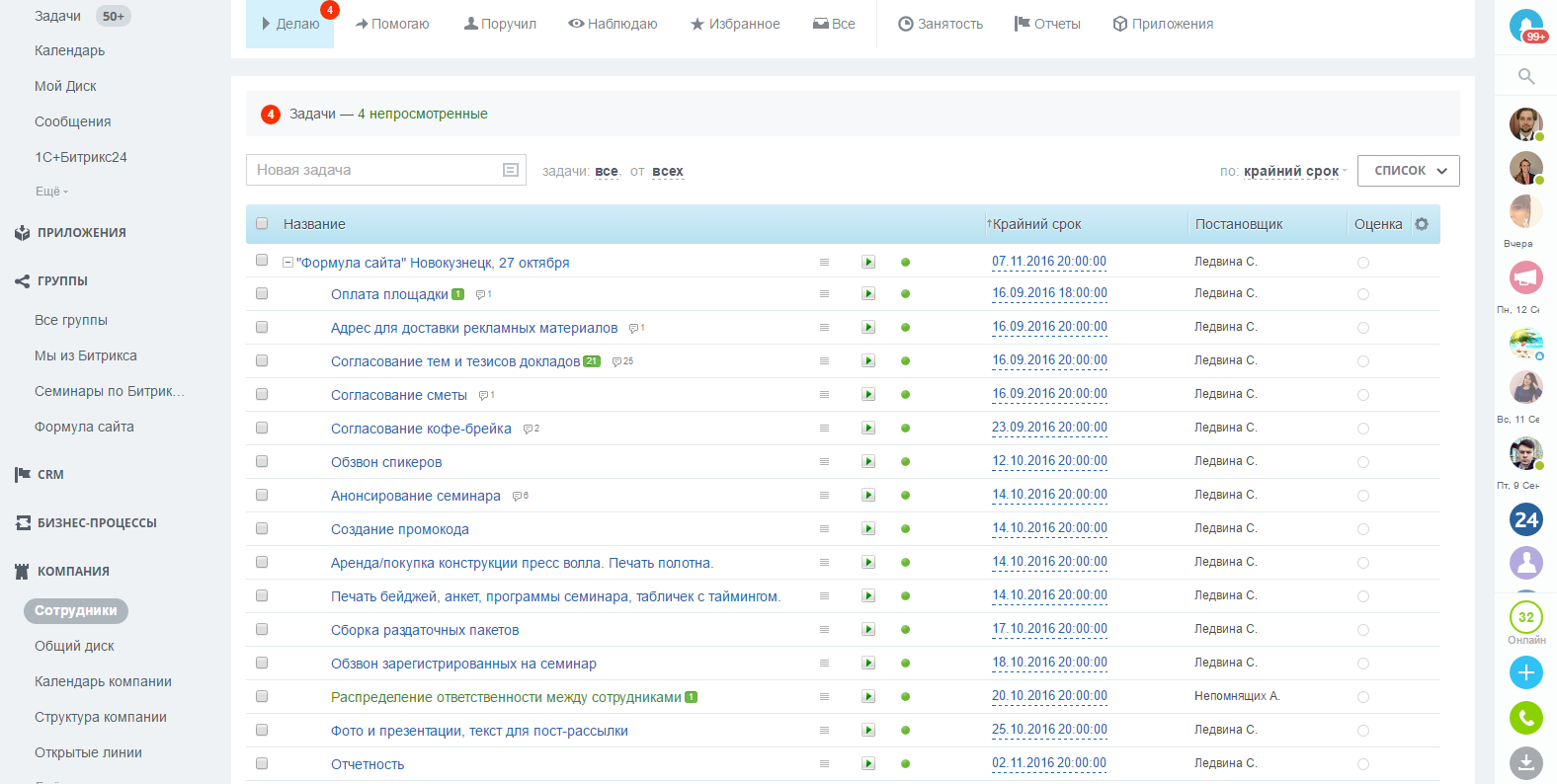Screen dimensions: 1557x784
Task: Start the task 'Обзвон спикеров' with play icon
Action: click(x=868, y=462)
